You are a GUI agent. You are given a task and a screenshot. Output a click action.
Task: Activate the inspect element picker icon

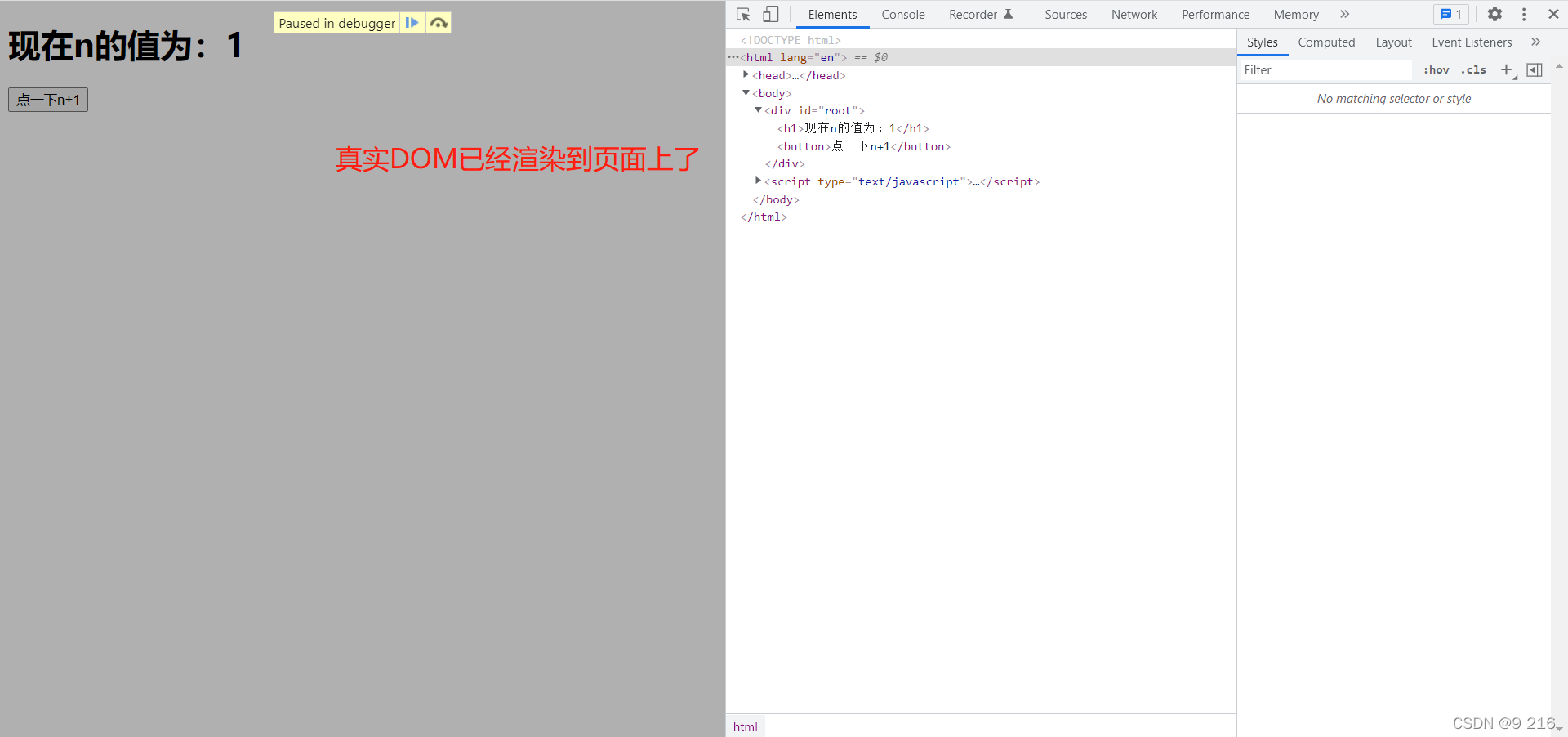pos(743,14)
